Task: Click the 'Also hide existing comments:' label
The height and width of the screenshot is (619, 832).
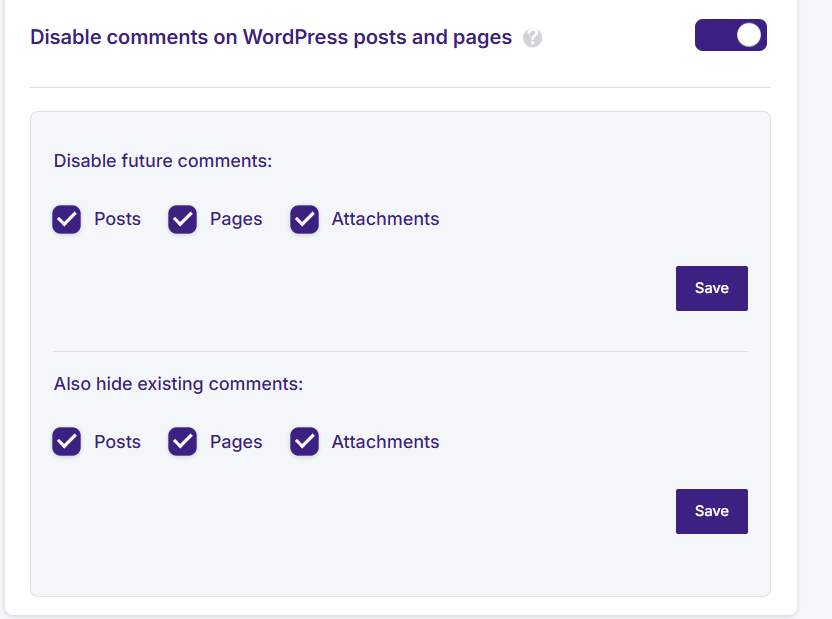Action: (x=178, y=383)
